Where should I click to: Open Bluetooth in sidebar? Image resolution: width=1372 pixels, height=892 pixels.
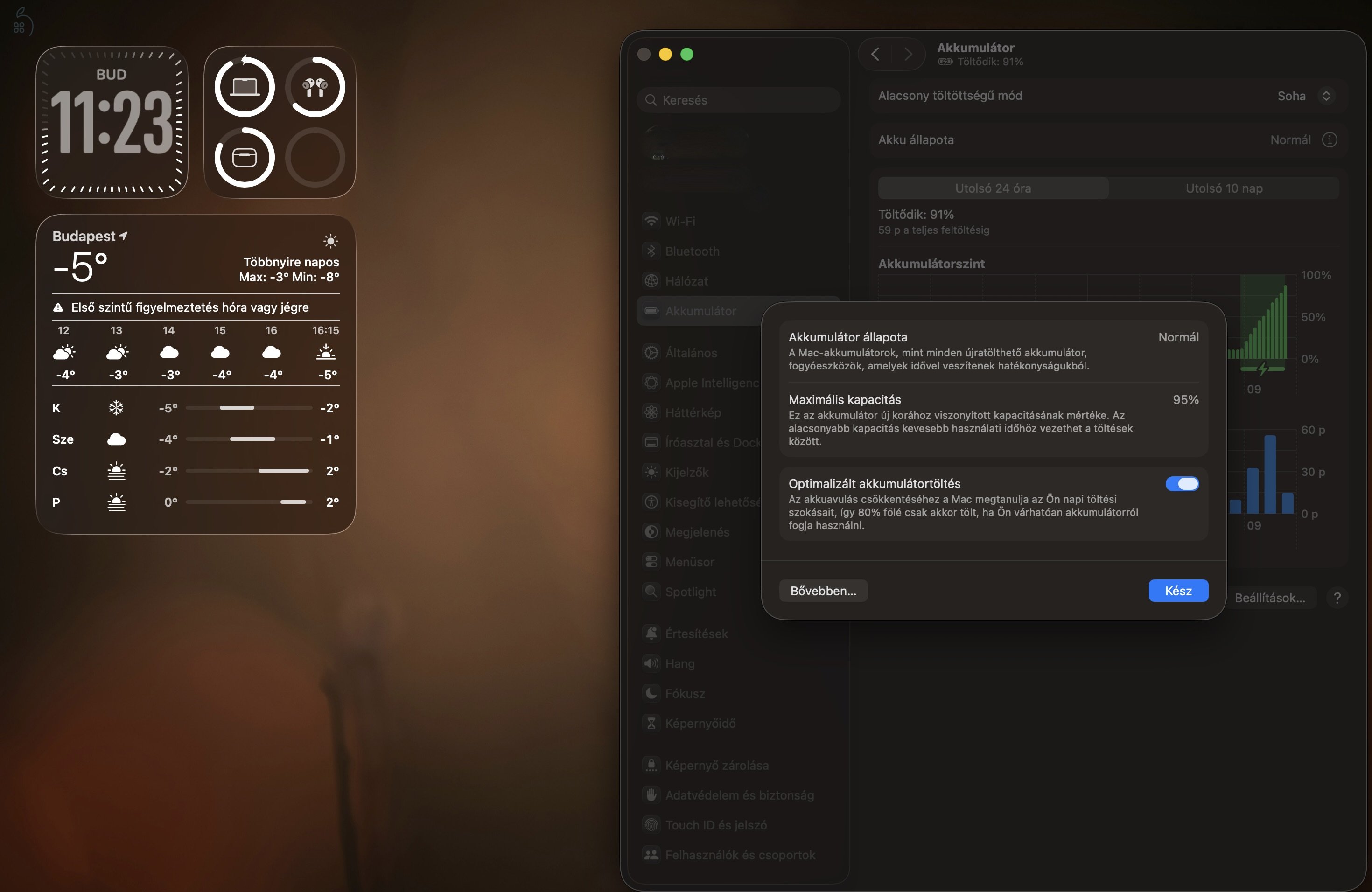(692, 251)
